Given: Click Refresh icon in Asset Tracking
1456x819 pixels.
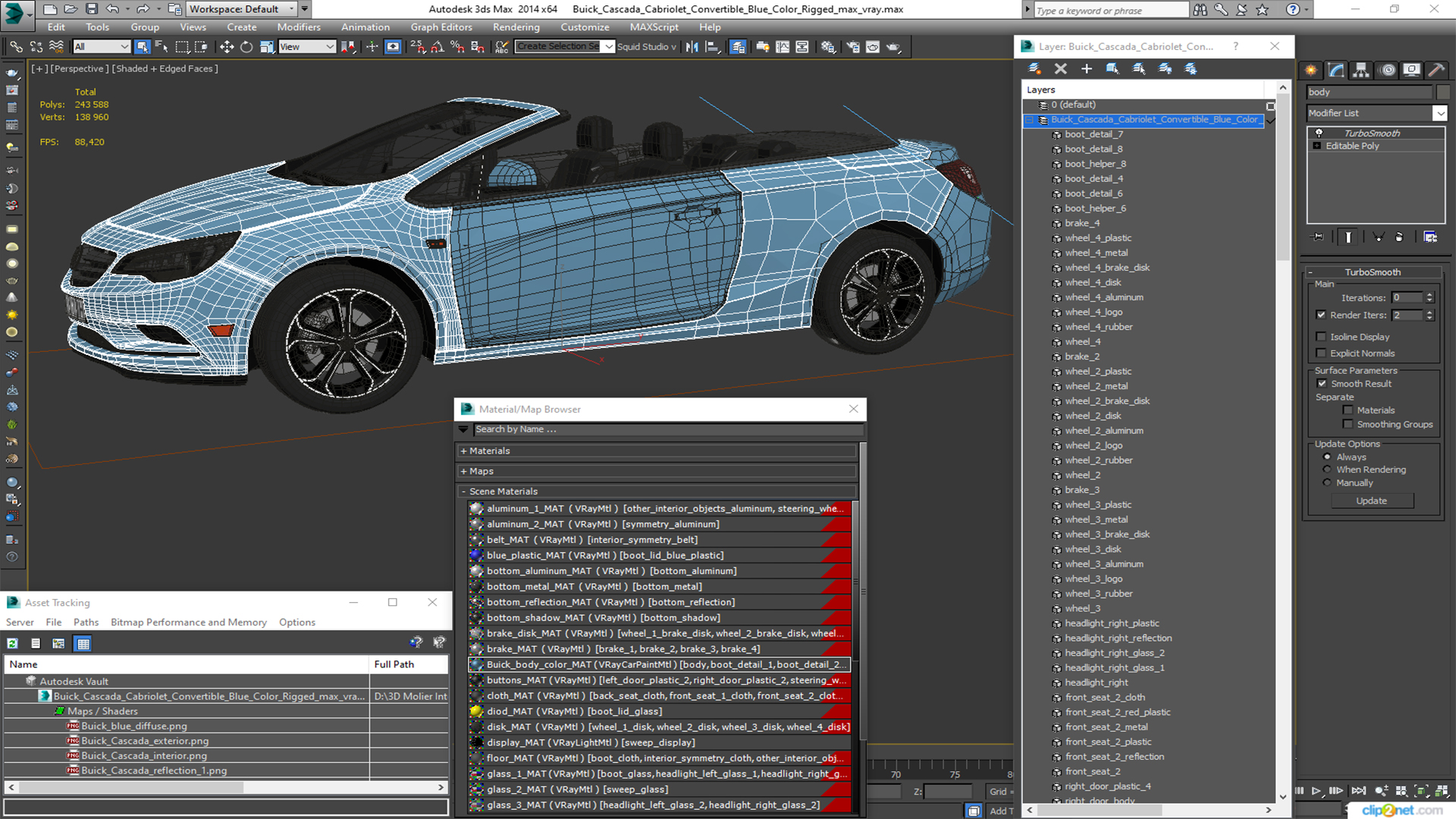Looking at the screenshot, I should tap(12, 644).
